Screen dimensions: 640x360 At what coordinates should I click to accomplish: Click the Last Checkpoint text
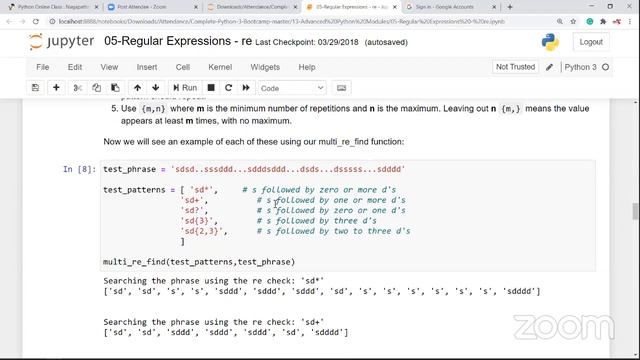pos(307,42)
